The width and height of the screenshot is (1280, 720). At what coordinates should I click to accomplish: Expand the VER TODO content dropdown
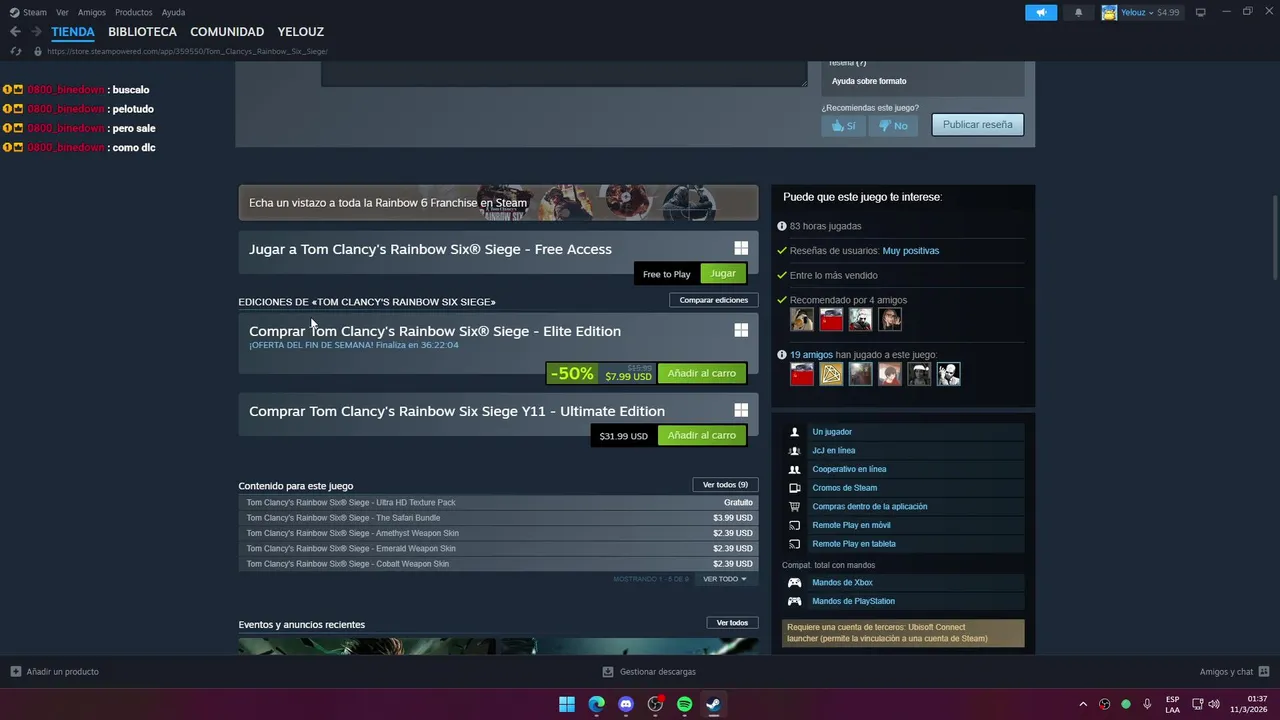click(x=725, y=579)
